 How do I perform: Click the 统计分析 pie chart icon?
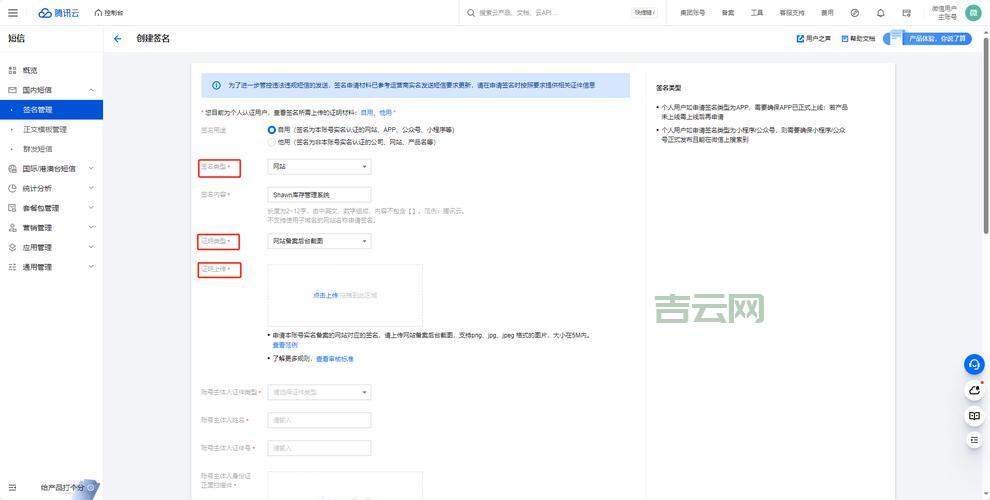pyautogui.click(x=12, y=188)
